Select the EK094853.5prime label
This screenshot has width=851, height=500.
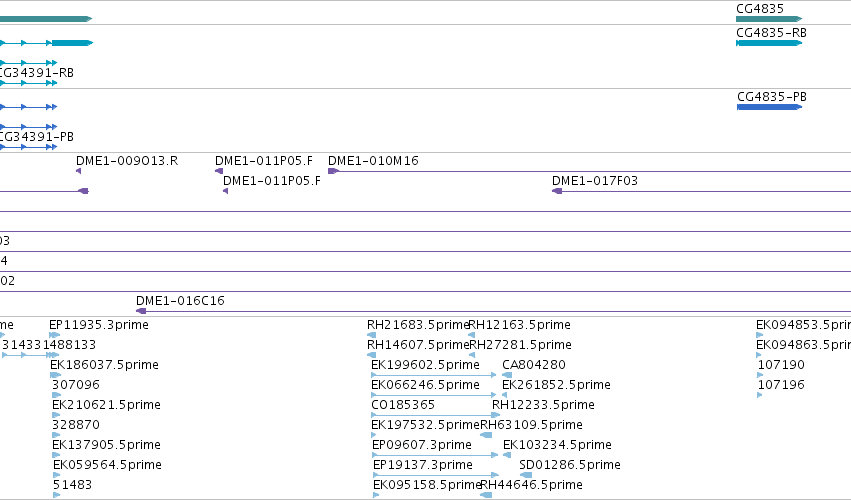point(803,325)
